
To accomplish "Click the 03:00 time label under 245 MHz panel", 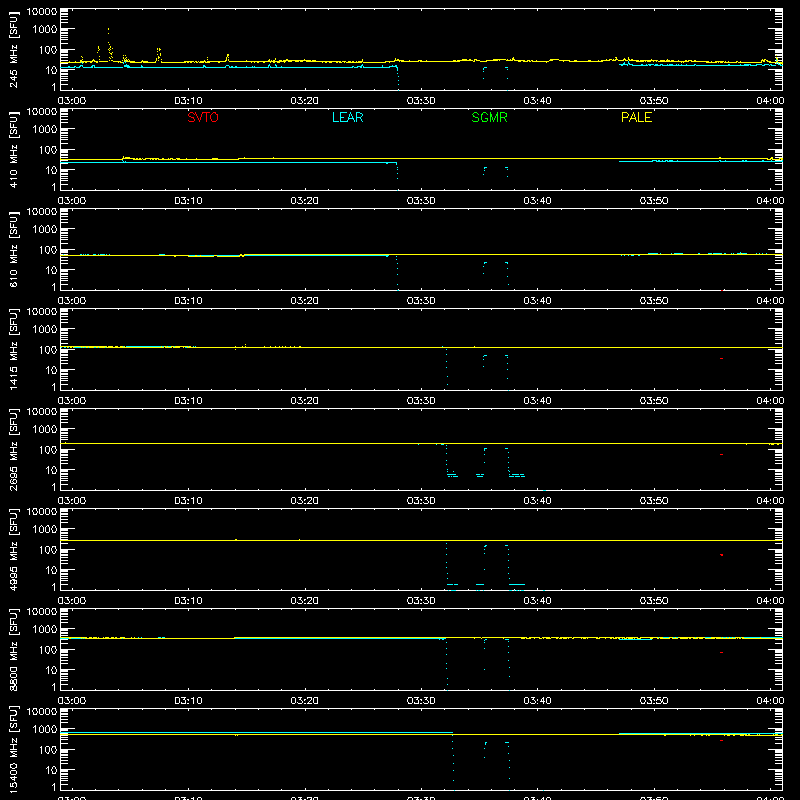I will click(72, 101).
